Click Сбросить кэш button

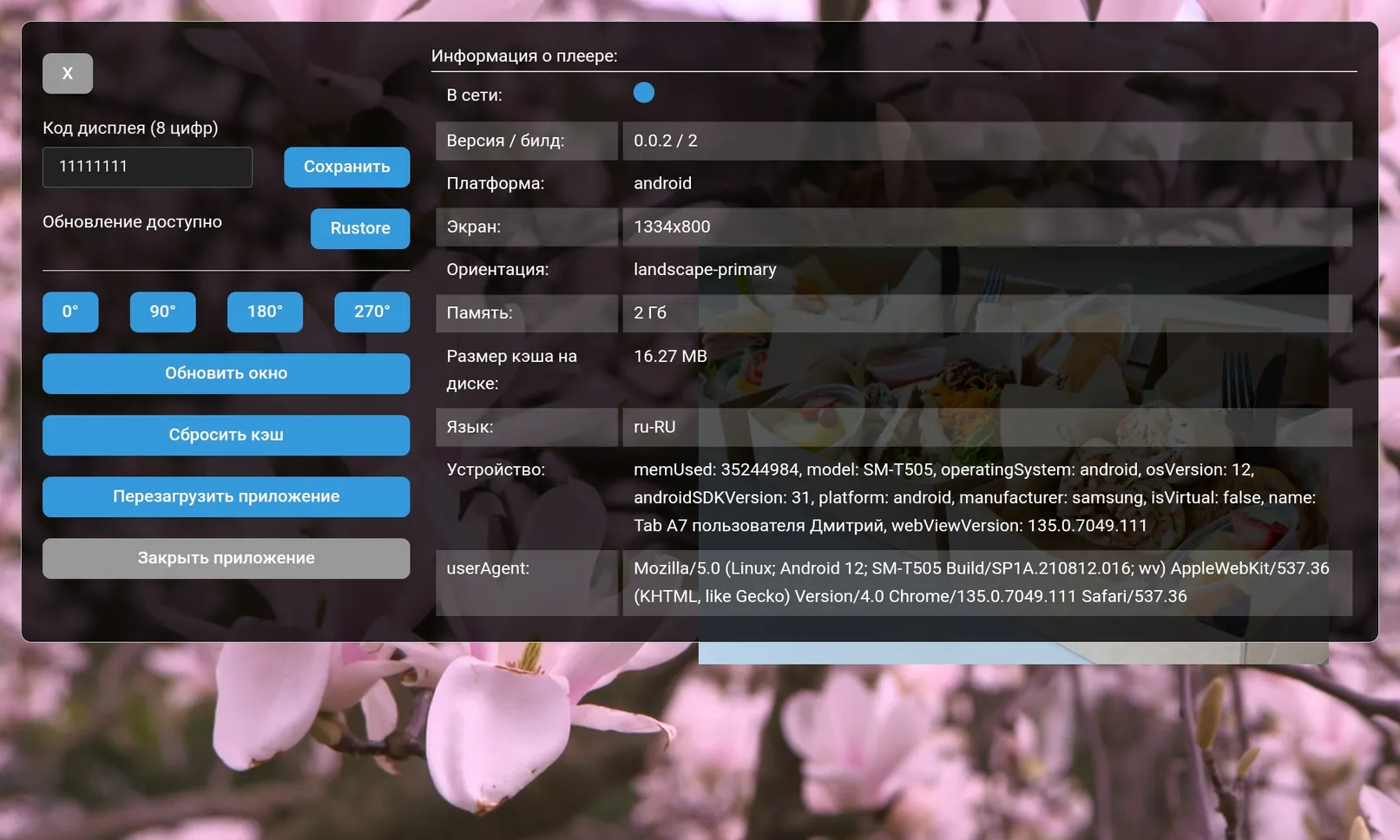pos(226,435)
